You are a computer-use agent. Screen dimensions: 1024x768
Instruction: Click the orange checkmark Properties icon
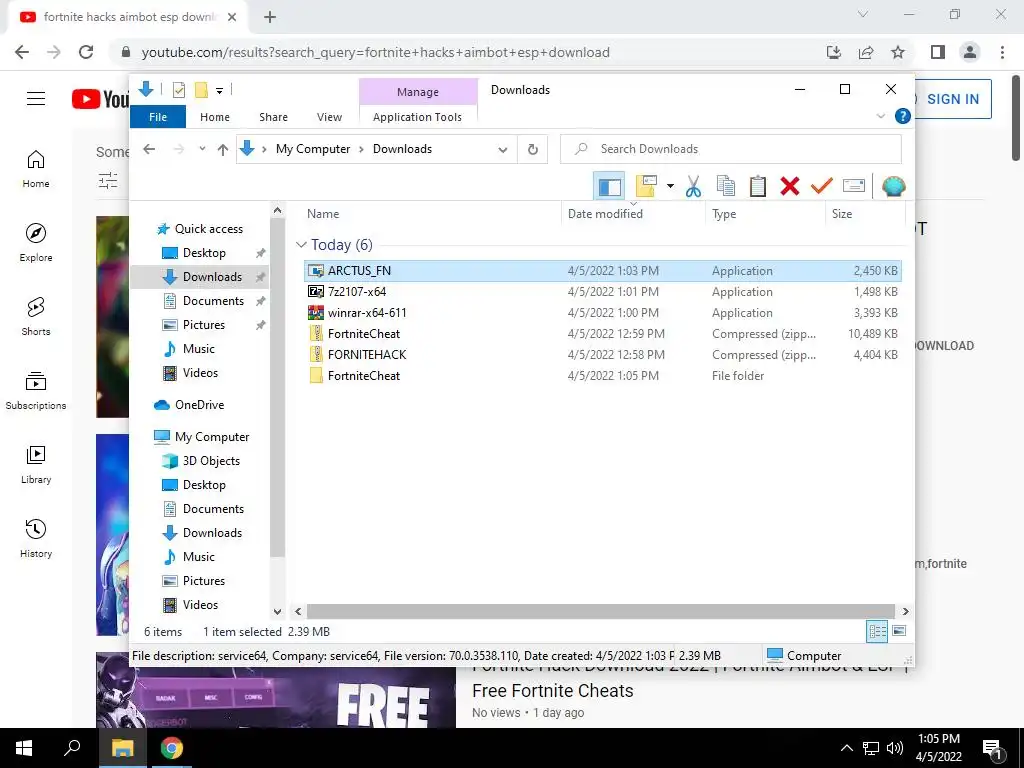pyautogui.click(x=822, y=186)
